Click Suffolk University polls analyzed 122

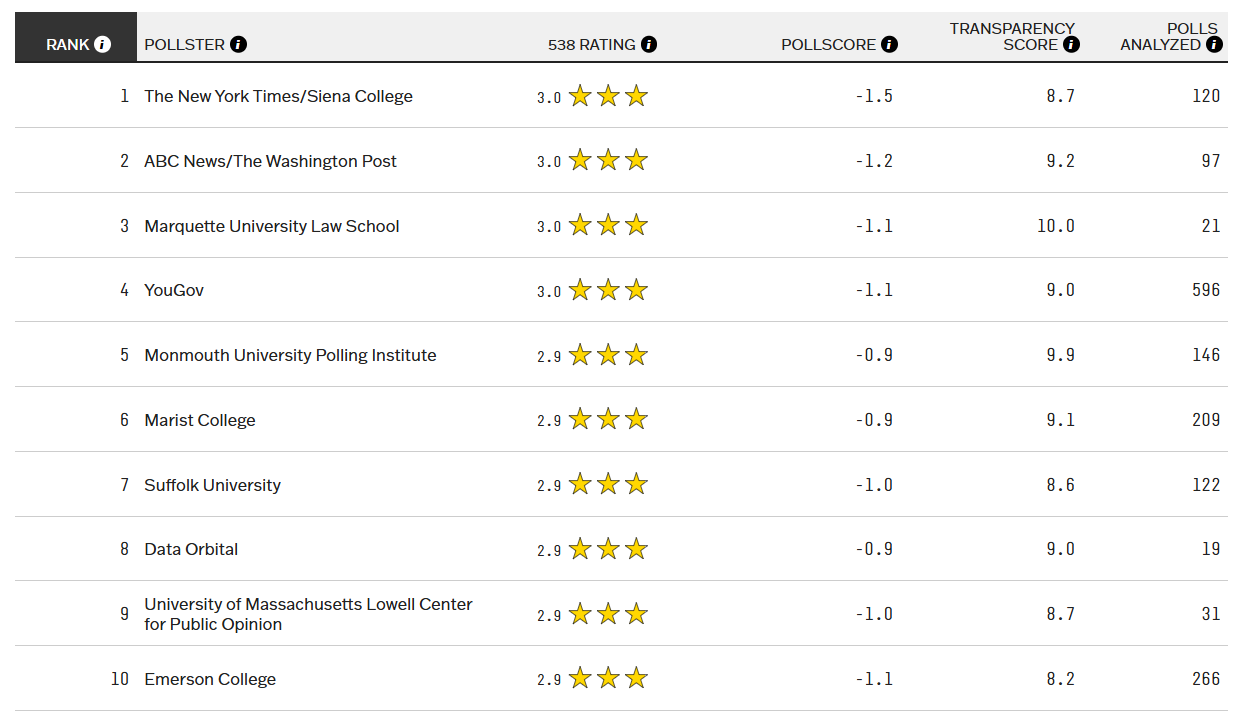(1206, 485)
